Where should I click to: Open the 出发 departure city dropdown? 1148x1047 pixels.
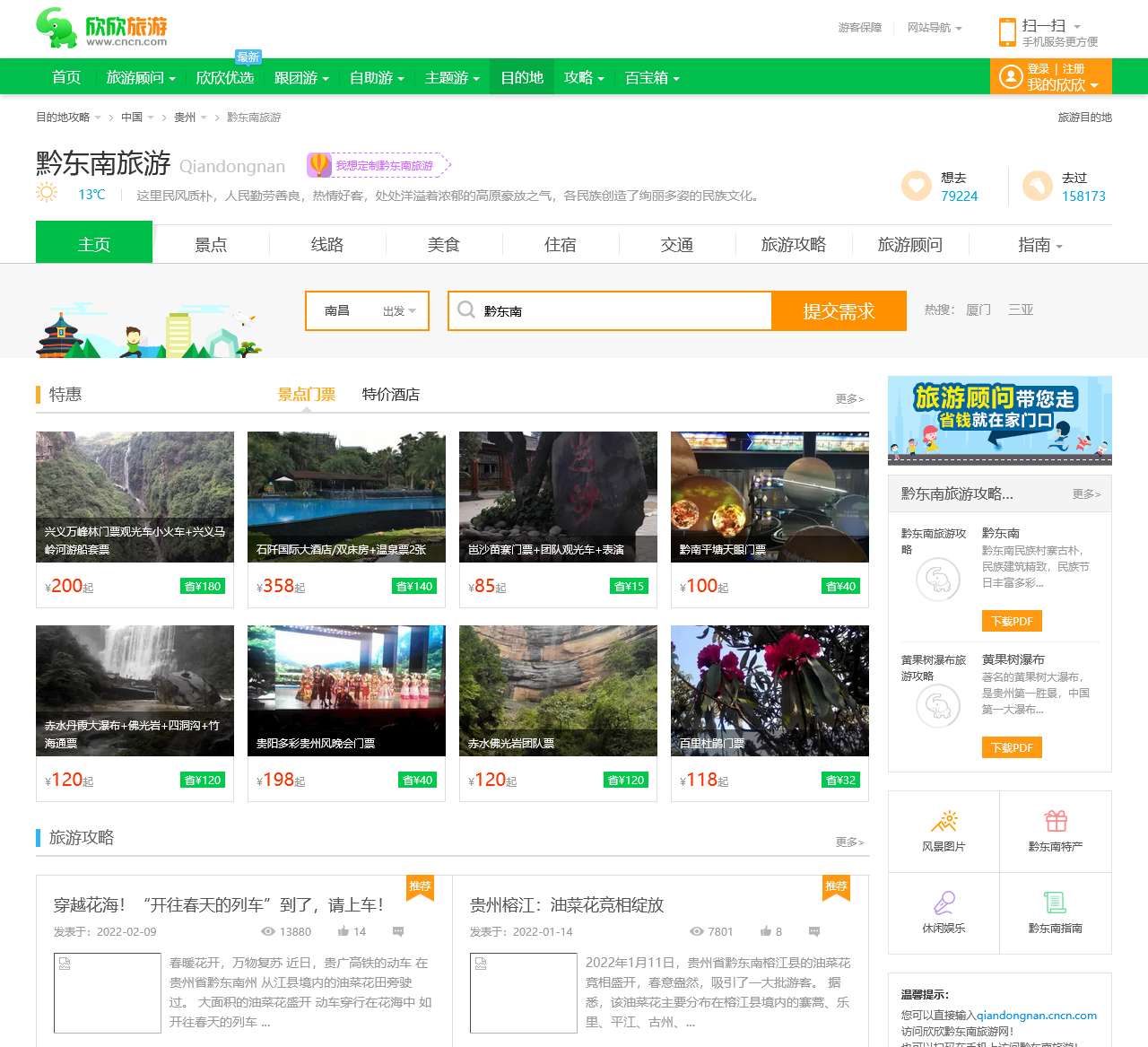point(395,310)
